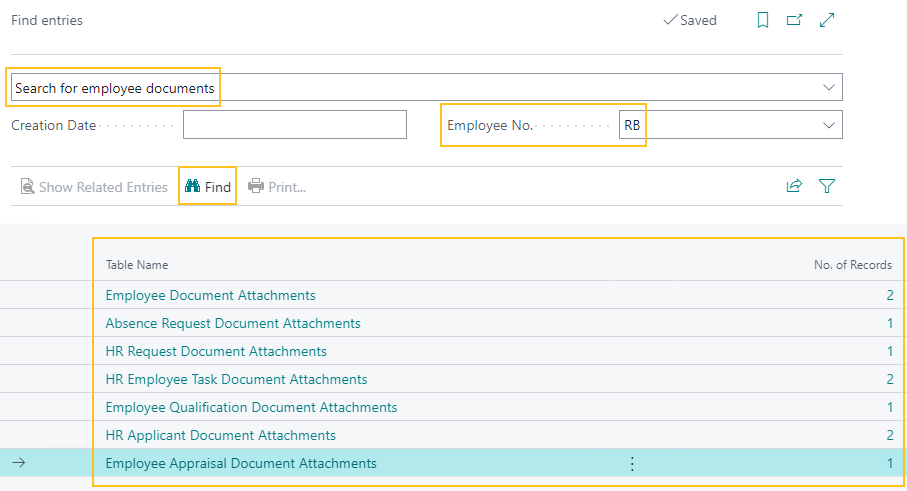This screenshot has width=907, height=491.
Task: Click the bookmark icon in header
Action: coord(763,20)
